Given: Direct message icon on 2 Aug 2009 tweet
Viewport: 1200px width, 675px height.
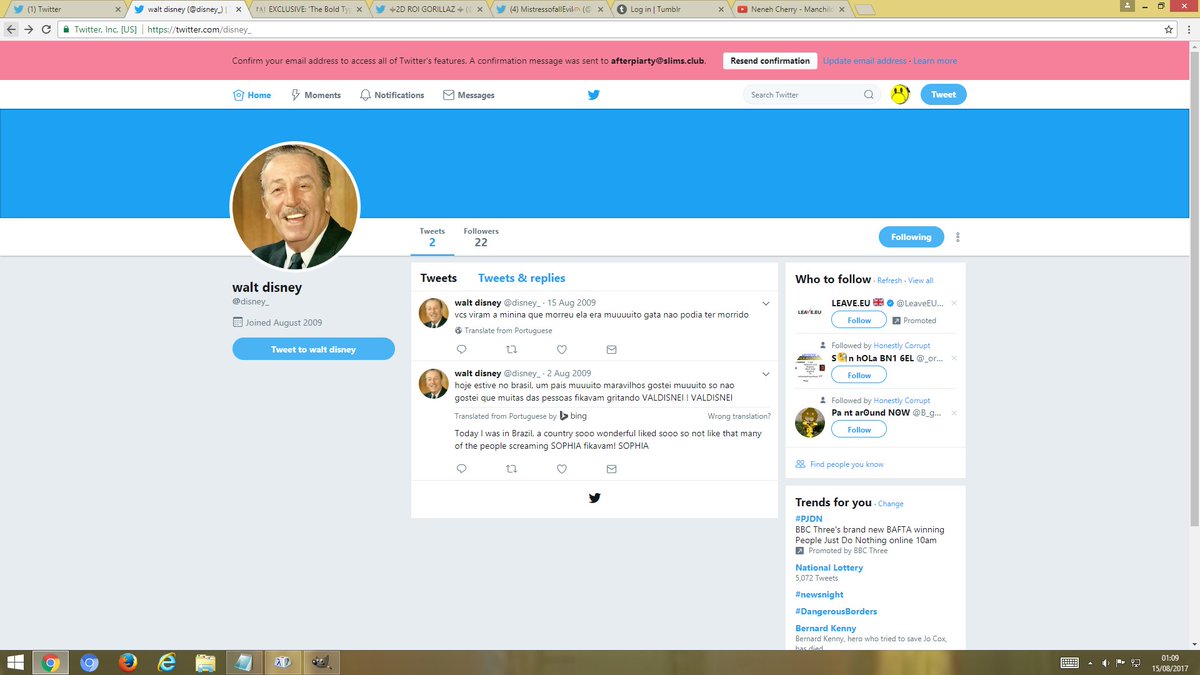Looking at the screenshot, I should 611,469.
